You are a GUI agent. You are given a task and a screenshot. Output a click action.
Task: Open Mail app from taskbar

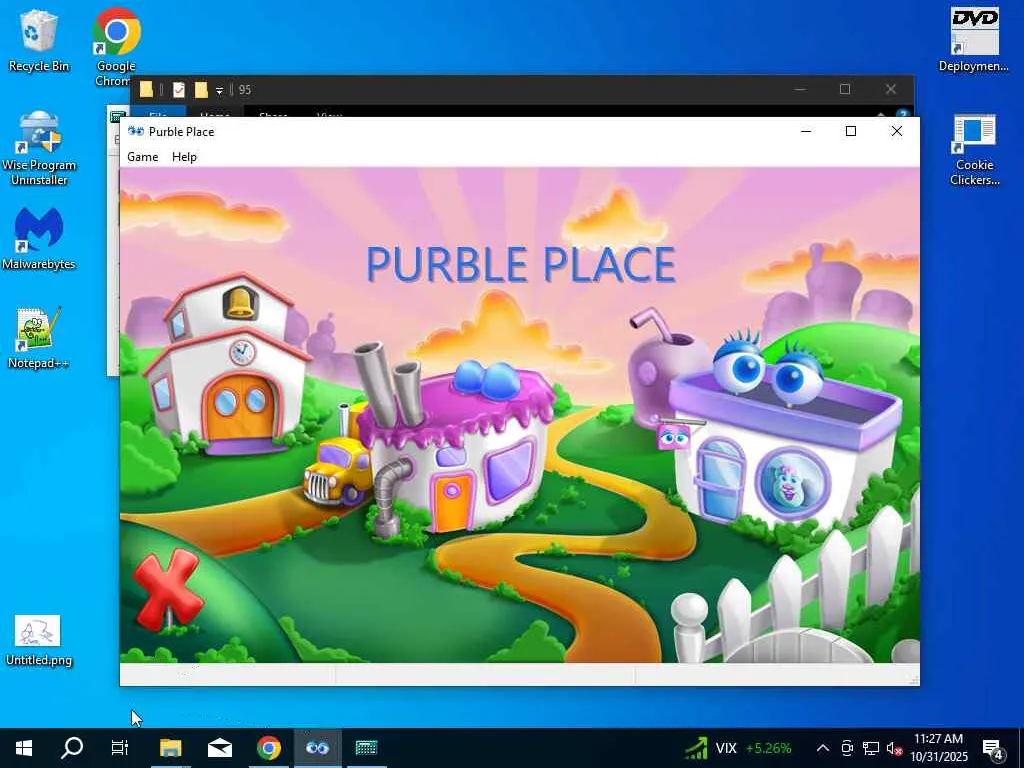(x=219, y=748)
